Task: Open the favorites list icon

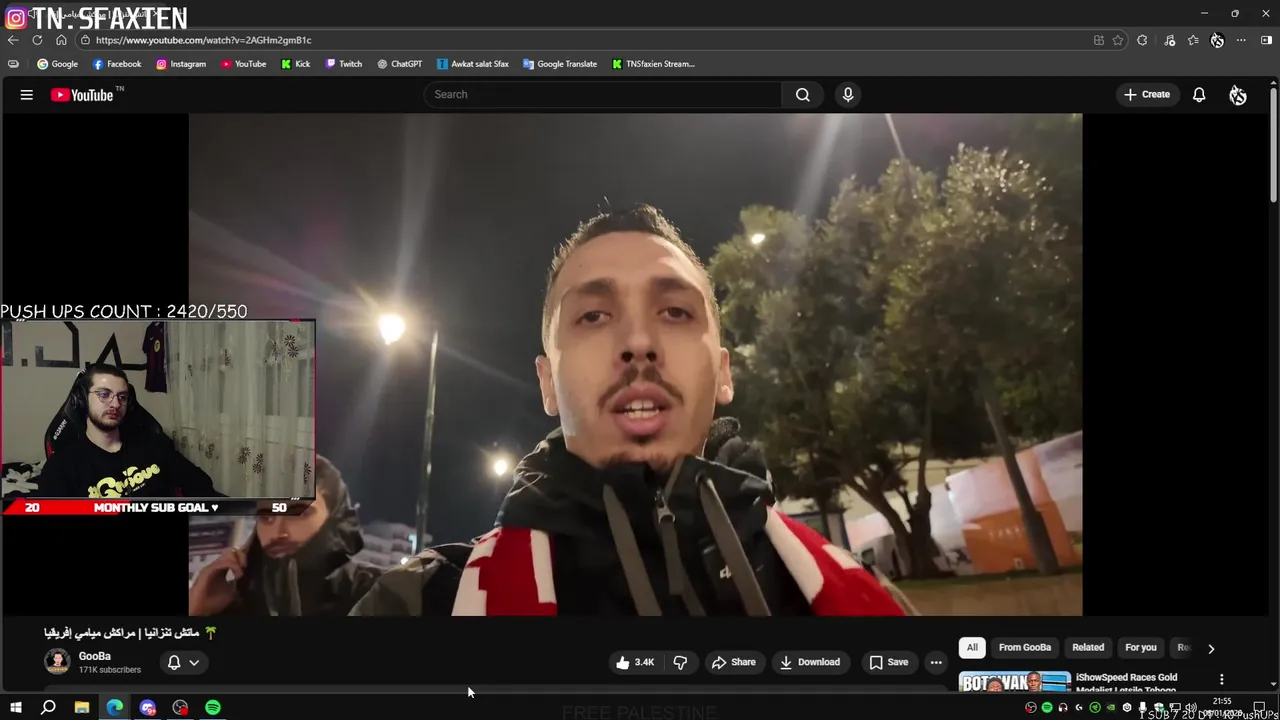Action: [1193, 40]
